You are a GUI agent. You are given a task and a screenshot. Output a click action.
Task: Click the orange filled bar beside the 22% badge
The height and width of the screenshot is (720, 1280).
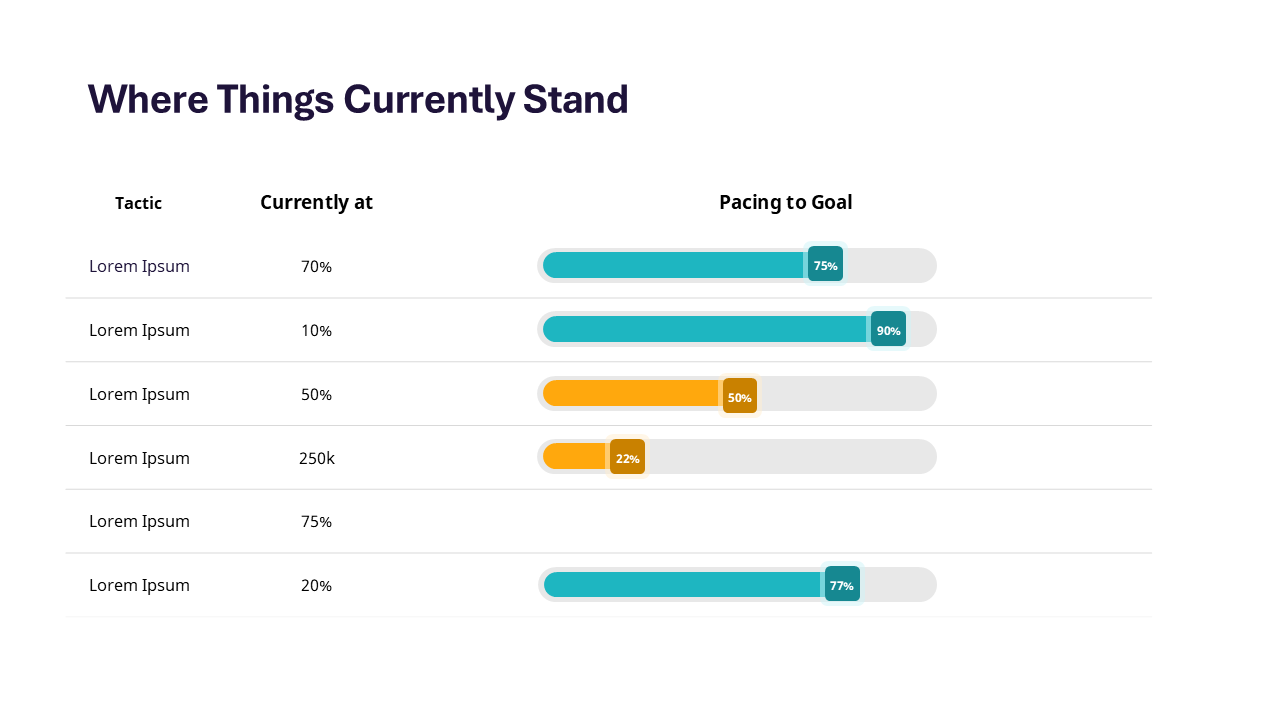coord(575,457)
